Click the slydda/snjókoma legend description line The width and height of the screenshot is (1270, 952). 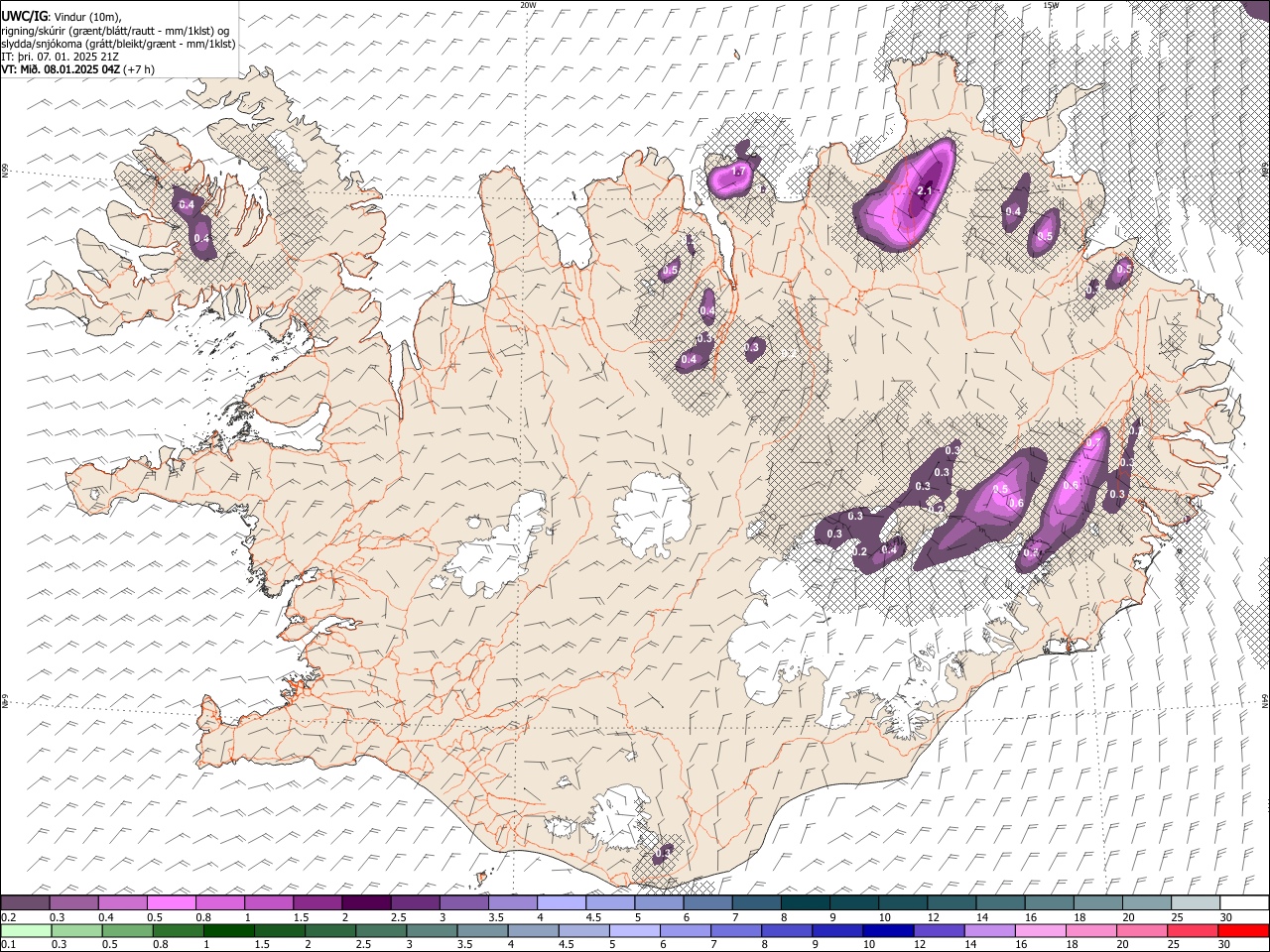(x=118, y=44)
